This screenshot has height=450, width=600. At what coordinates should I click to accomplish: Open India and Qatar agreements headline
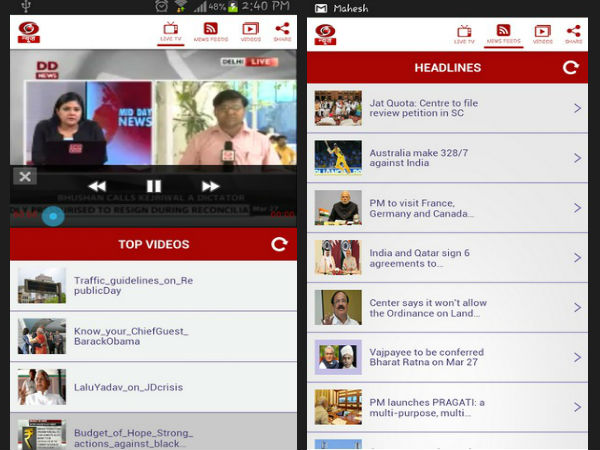[x=447, y=258]
